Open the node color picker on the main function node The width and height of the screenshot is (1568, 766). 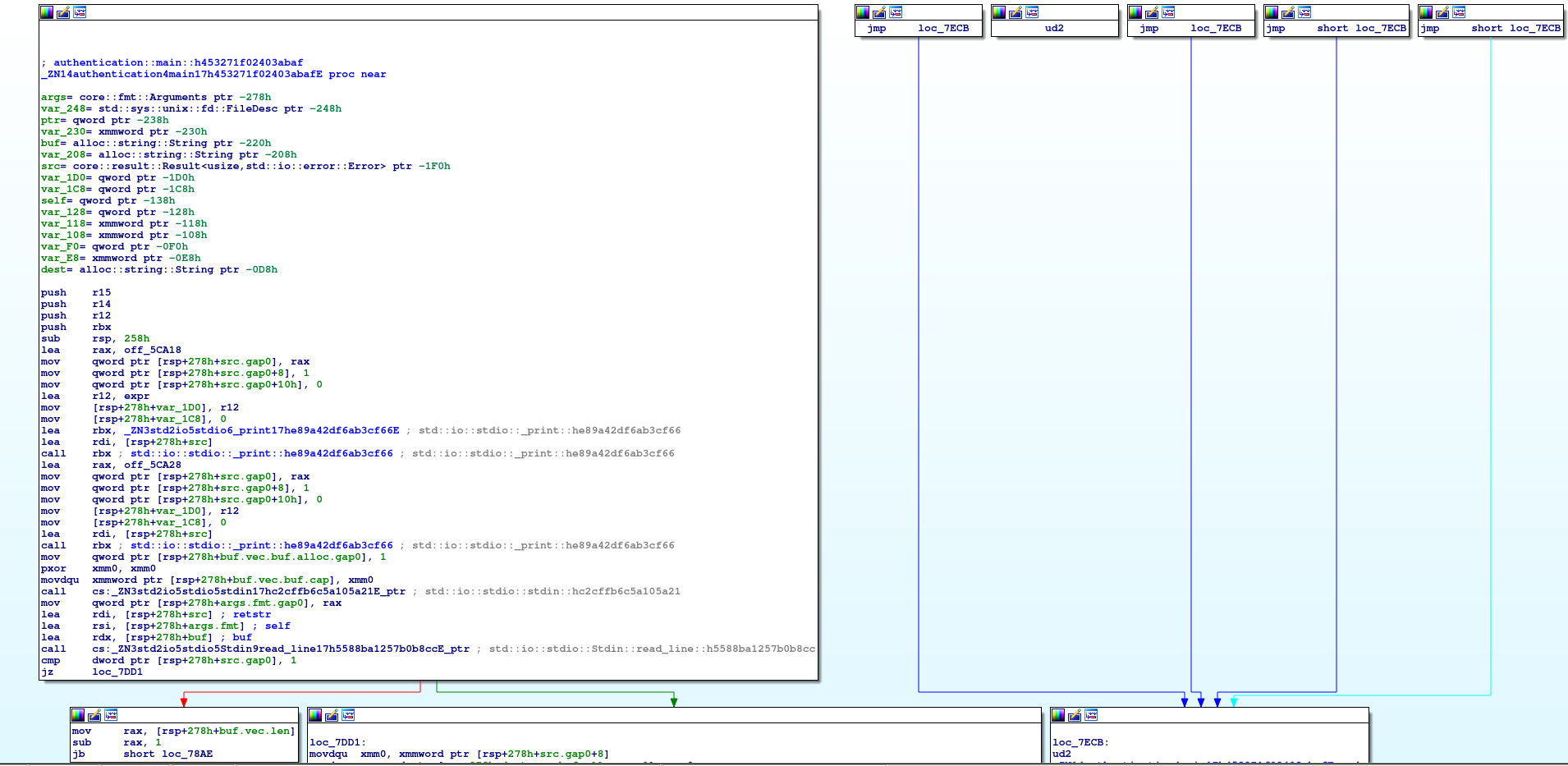pyautogui.click(x=47, y=11)
